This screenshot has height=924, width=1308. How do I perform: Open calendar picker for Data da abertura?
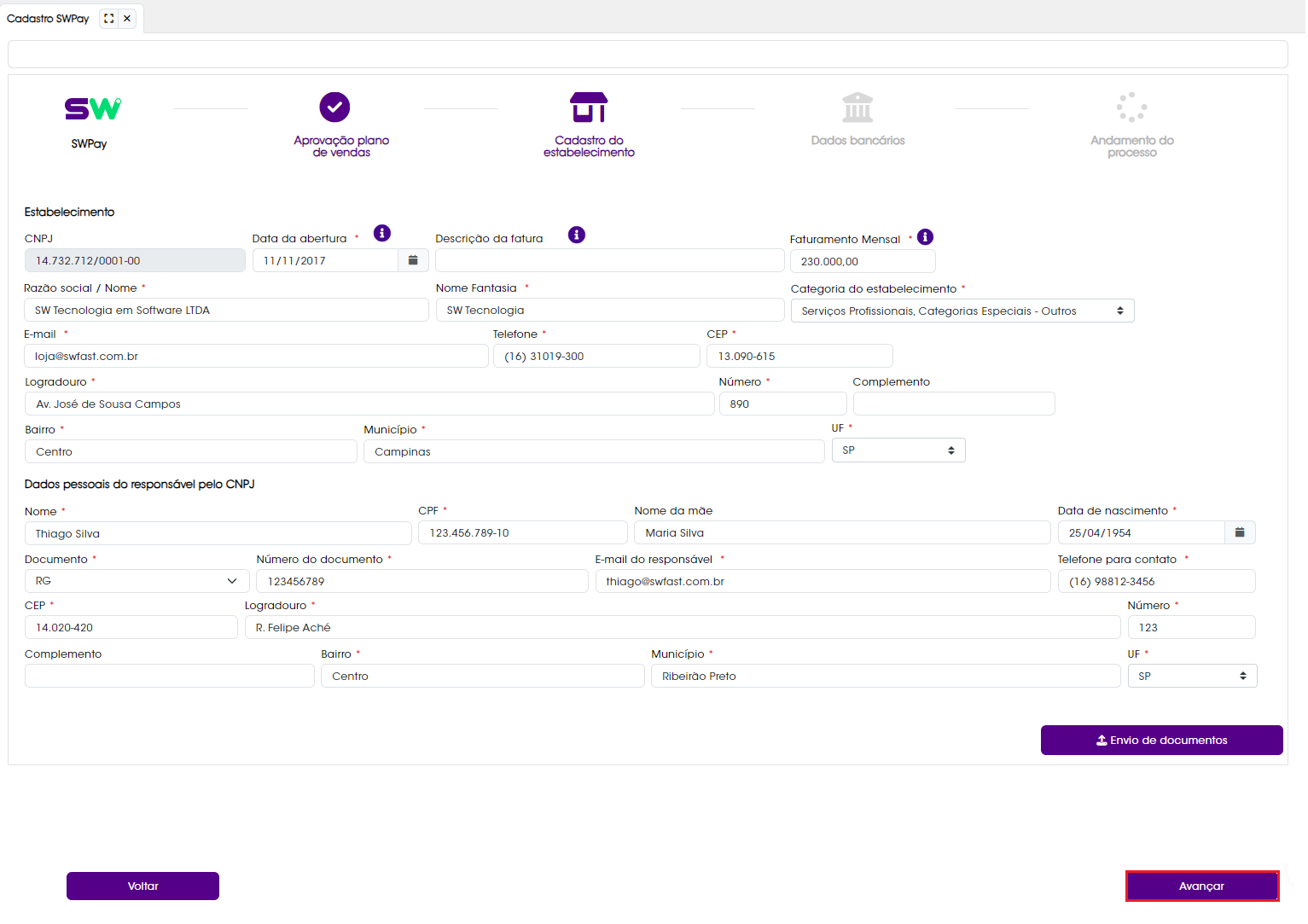[x=413, y=260]
